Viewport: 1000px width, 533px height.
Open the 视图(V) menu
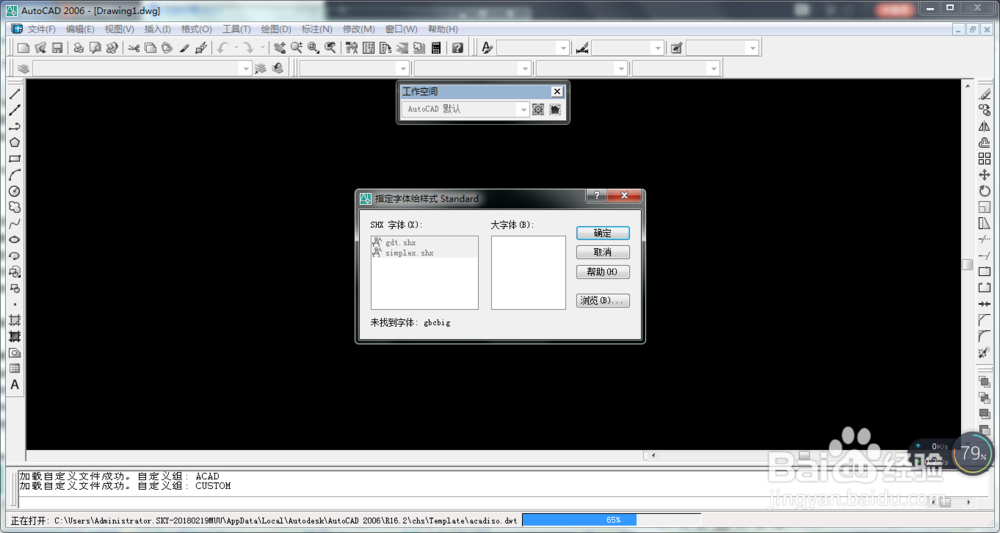pos(119,29)
